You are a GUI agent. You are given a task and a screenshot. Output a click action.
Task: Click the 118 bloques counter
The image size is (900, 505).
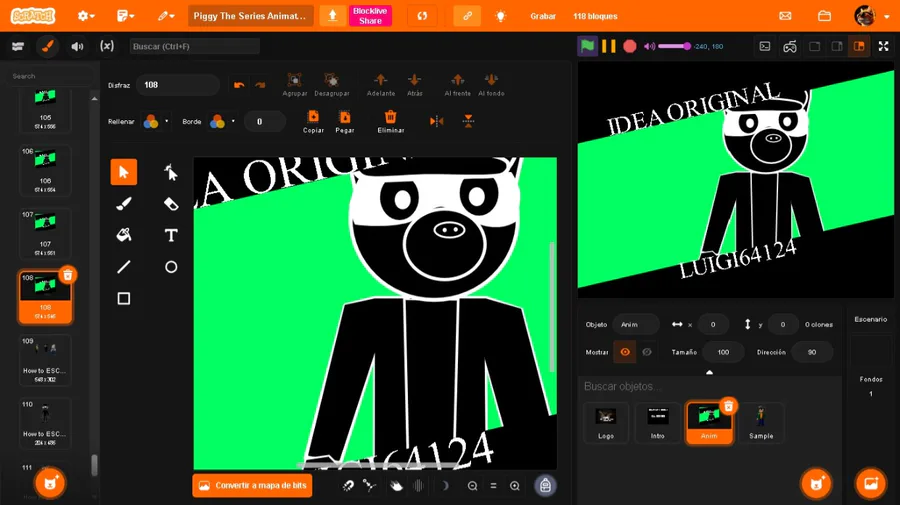pyautogui.click(x=595, y=16)
